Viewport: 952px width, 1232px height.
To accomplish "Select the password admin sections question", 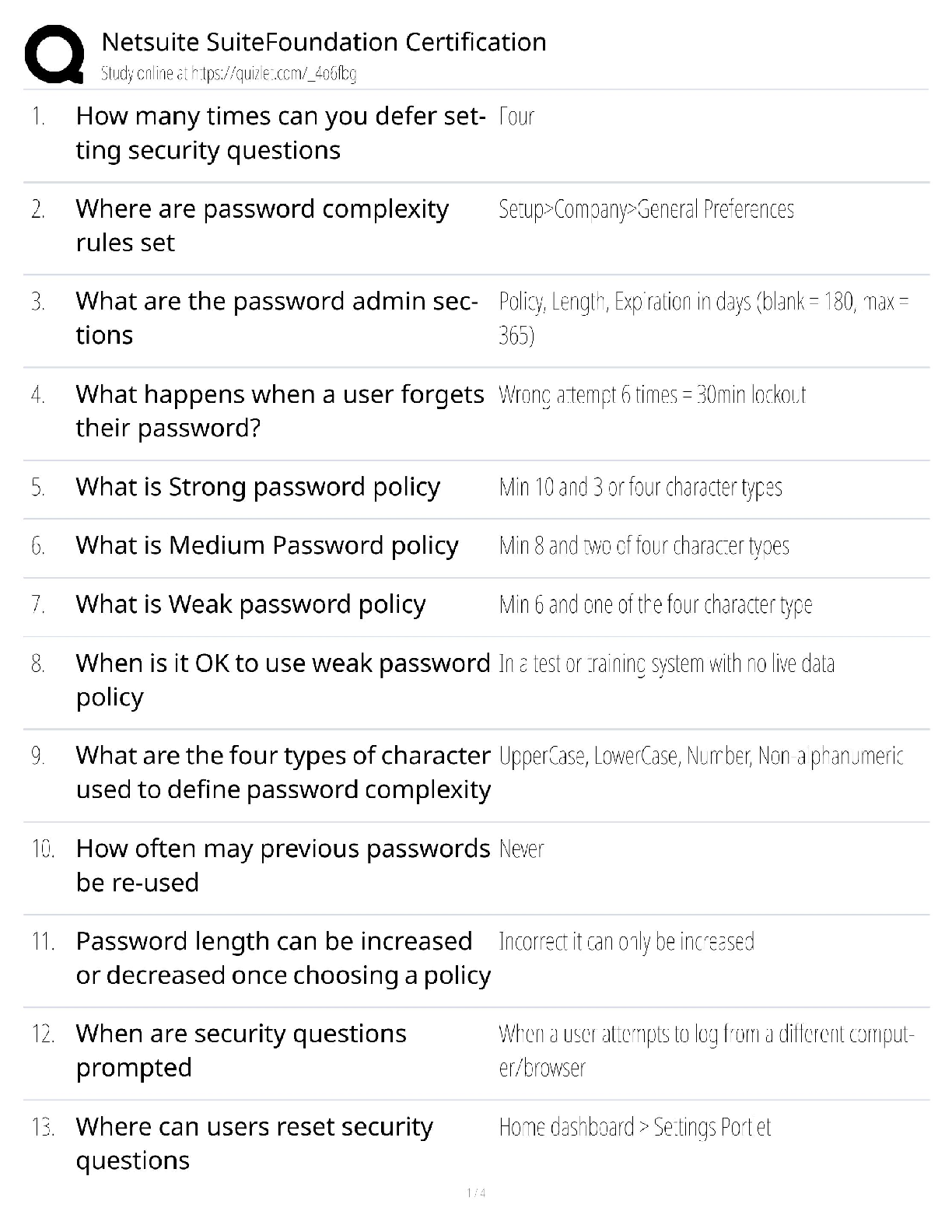I will coord(276,317).
